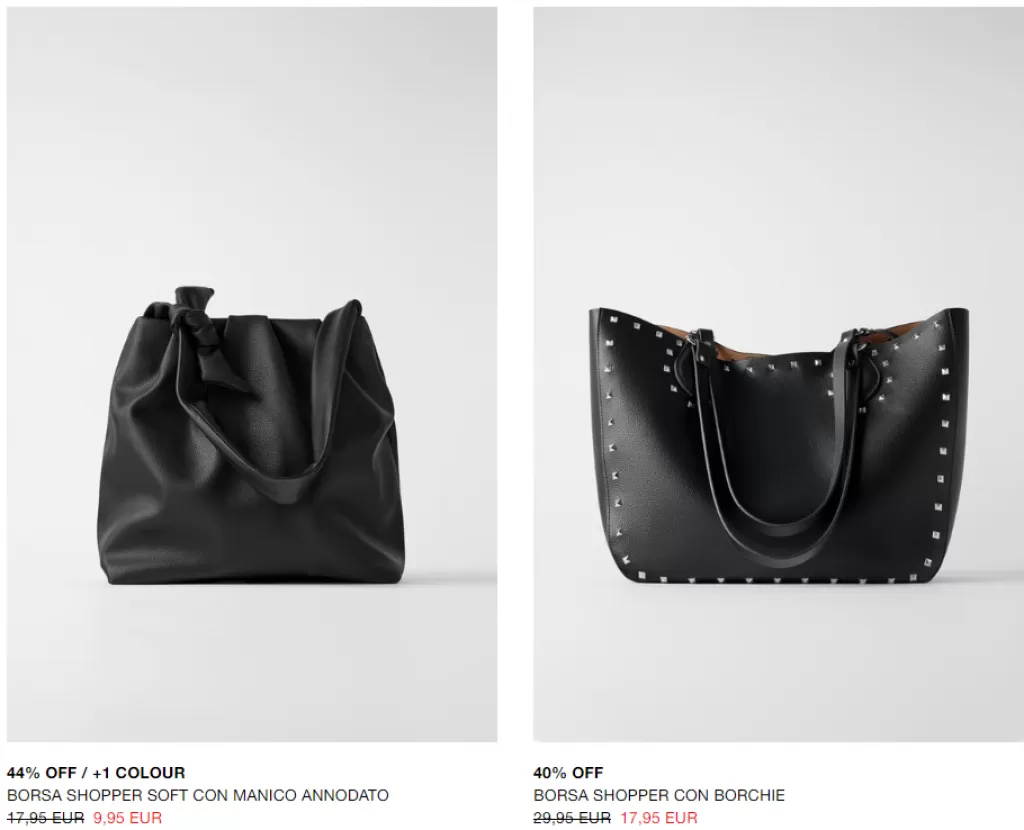Open the soft knotted-handle shopper bag image

[x=251, y=374]
